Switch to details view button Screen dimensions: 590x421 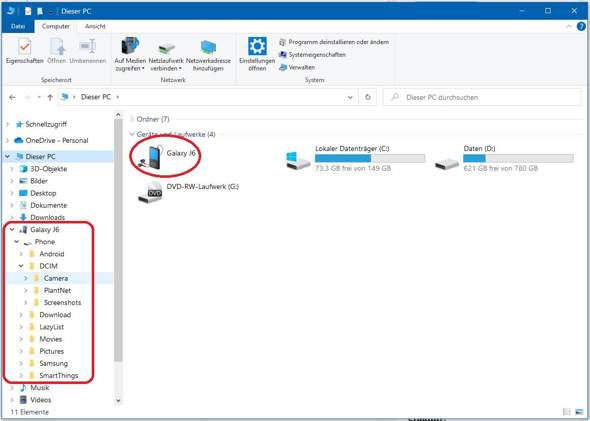[x=567, y=412]
